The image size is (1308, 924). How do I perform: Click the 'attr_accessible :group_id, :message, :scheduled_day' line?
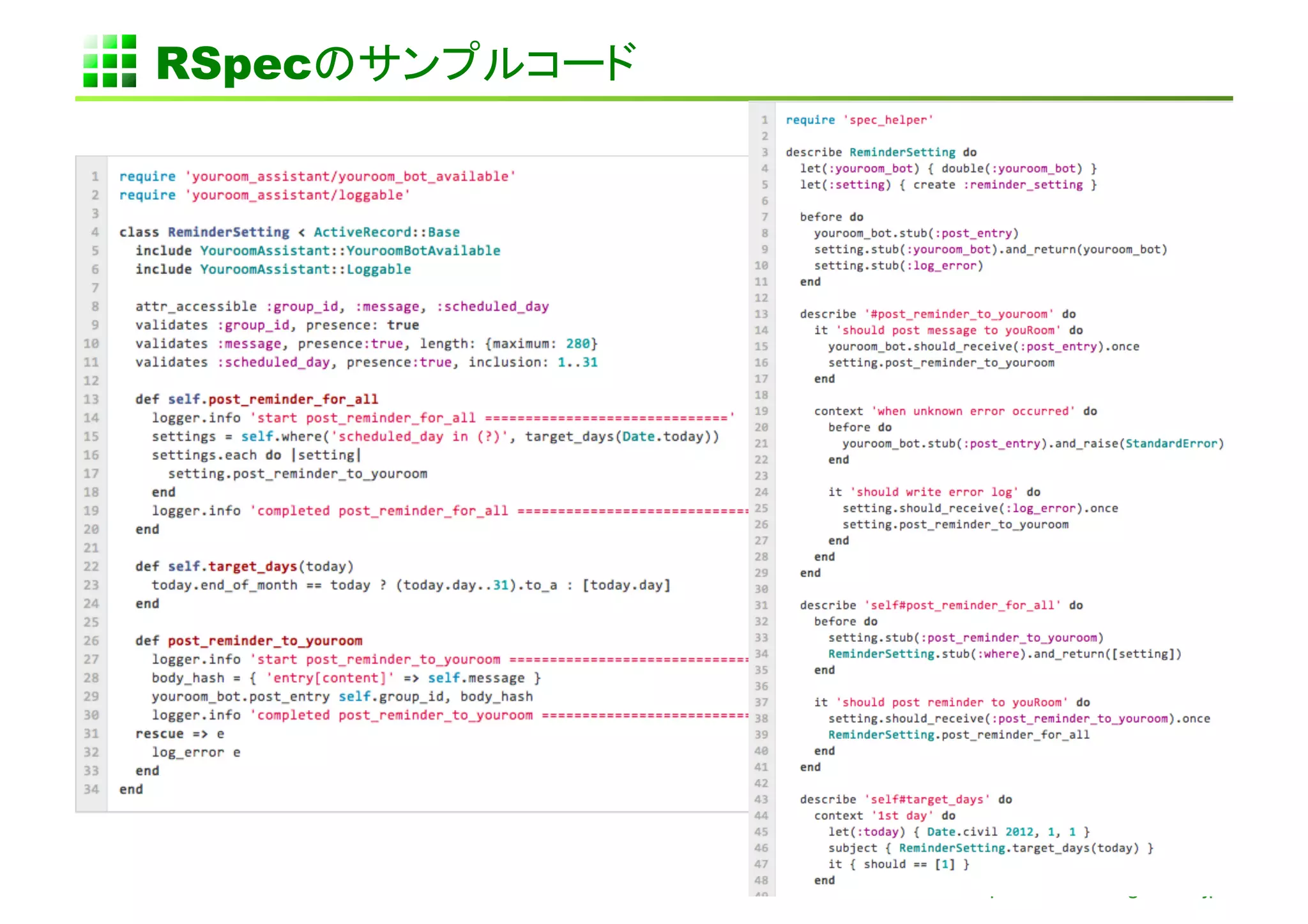point(342,307)
